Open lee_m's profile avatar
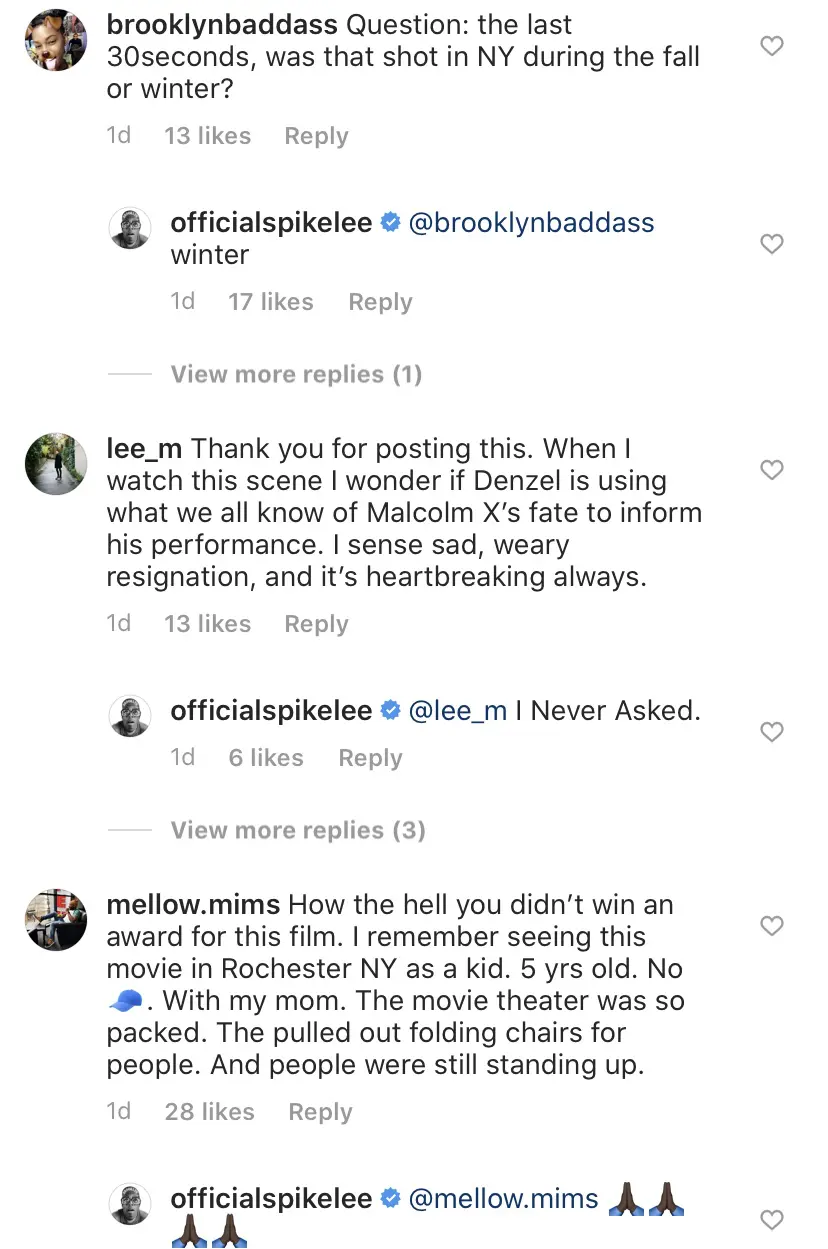Viewport: 828px width, 1249px height. tap(56, 464)
